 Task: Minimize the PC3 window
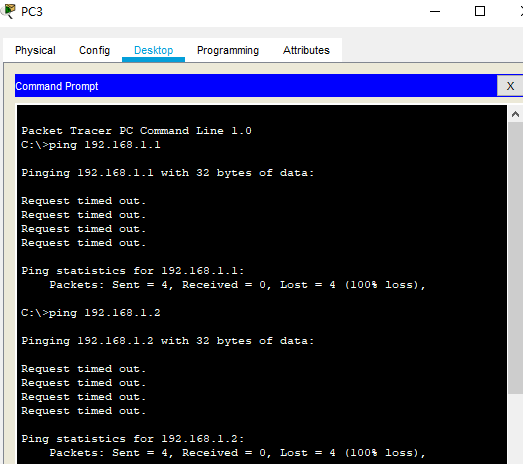435,11
